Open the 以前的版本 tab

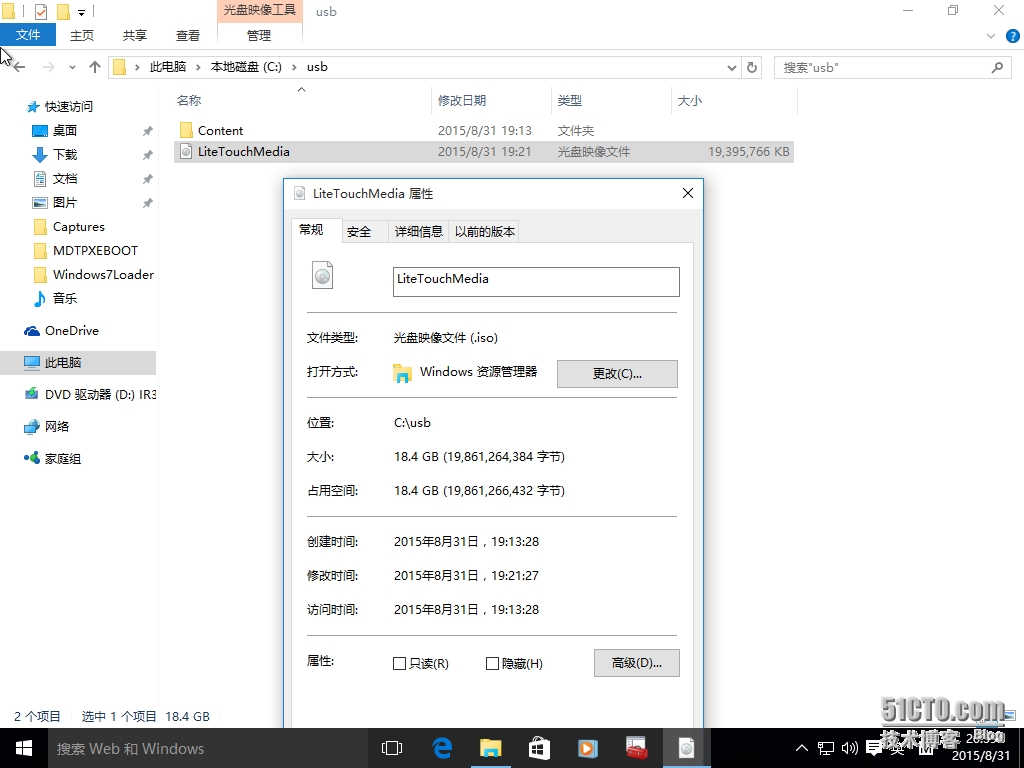click(485, 231)
